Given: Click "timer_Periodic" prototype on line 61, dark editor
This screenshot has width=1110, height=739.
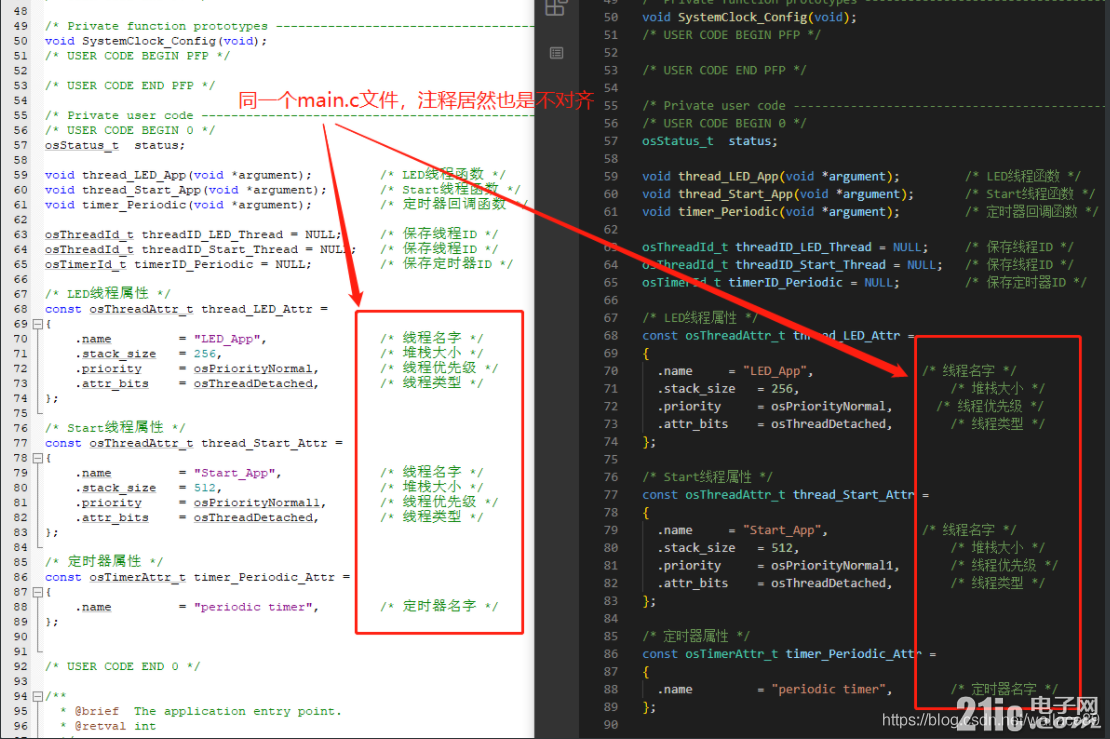Looking at the screenshot, I should coord(728,212).
